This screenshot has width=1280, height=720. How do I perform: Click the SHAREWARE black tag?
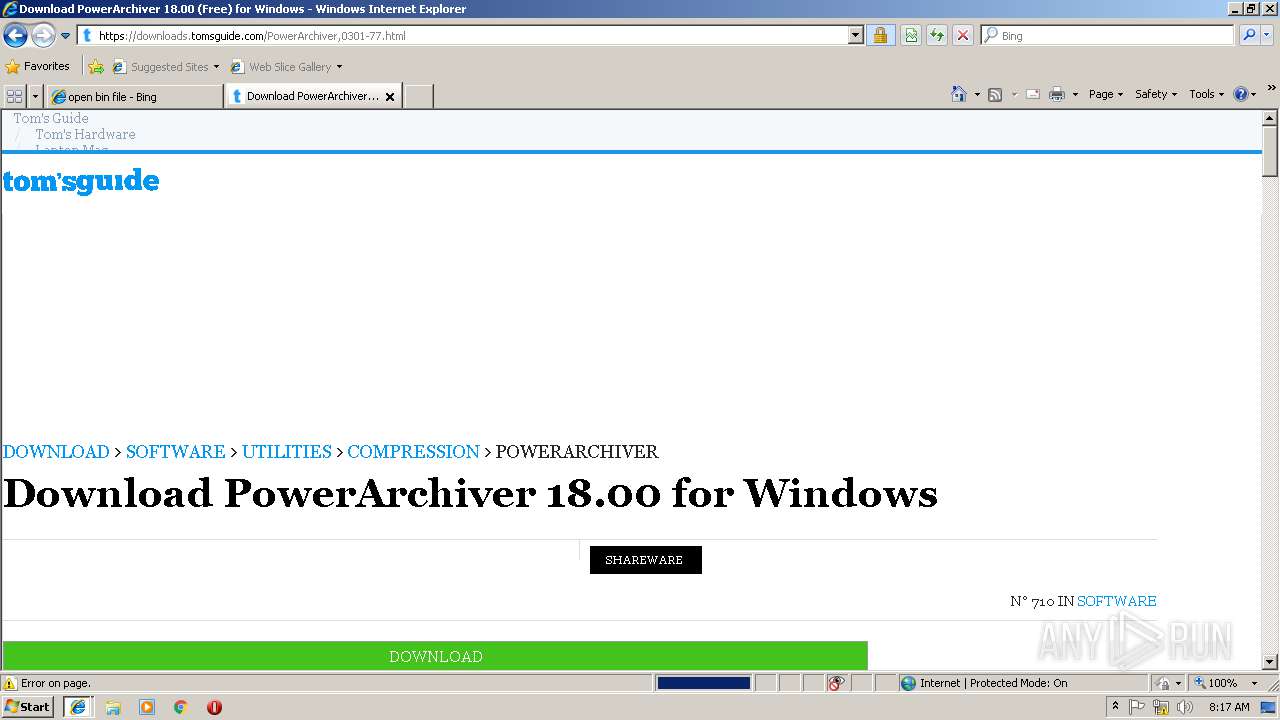(645, 560)
